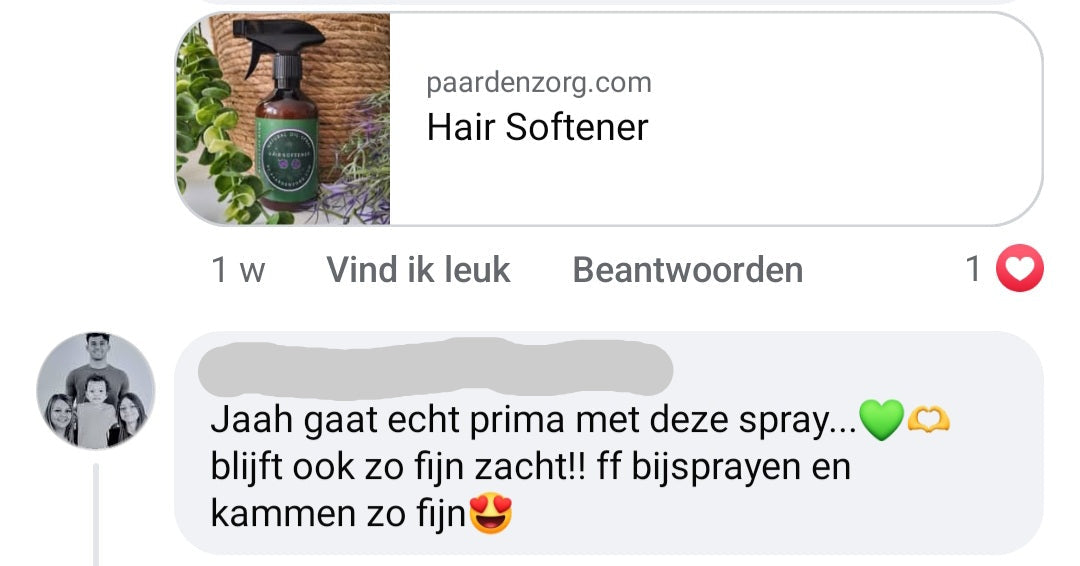
Task: Open the red heart reaction icon
Action: (1020, 268)
